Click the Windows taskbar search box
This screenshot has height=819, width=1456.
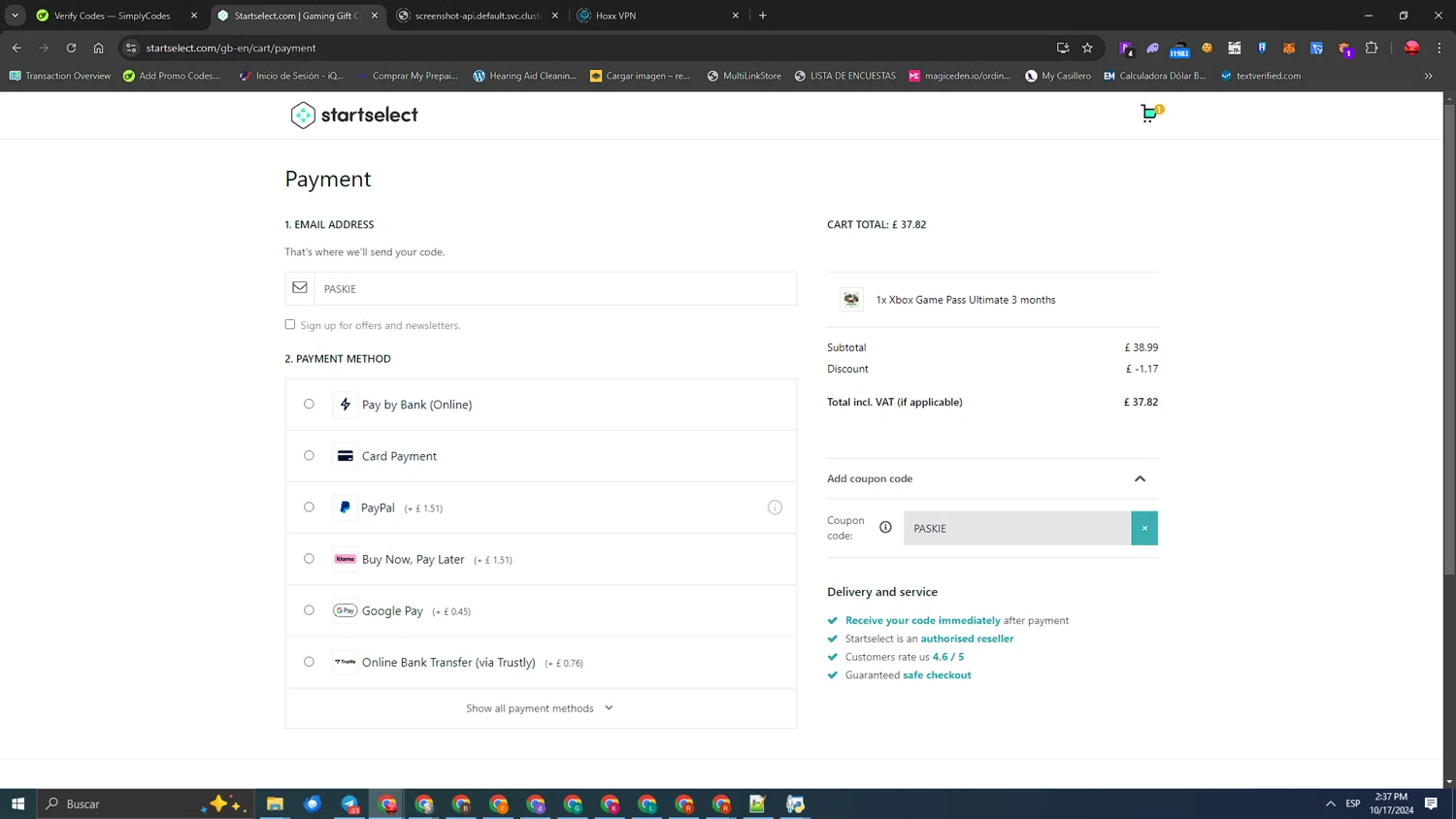point(146,803)
